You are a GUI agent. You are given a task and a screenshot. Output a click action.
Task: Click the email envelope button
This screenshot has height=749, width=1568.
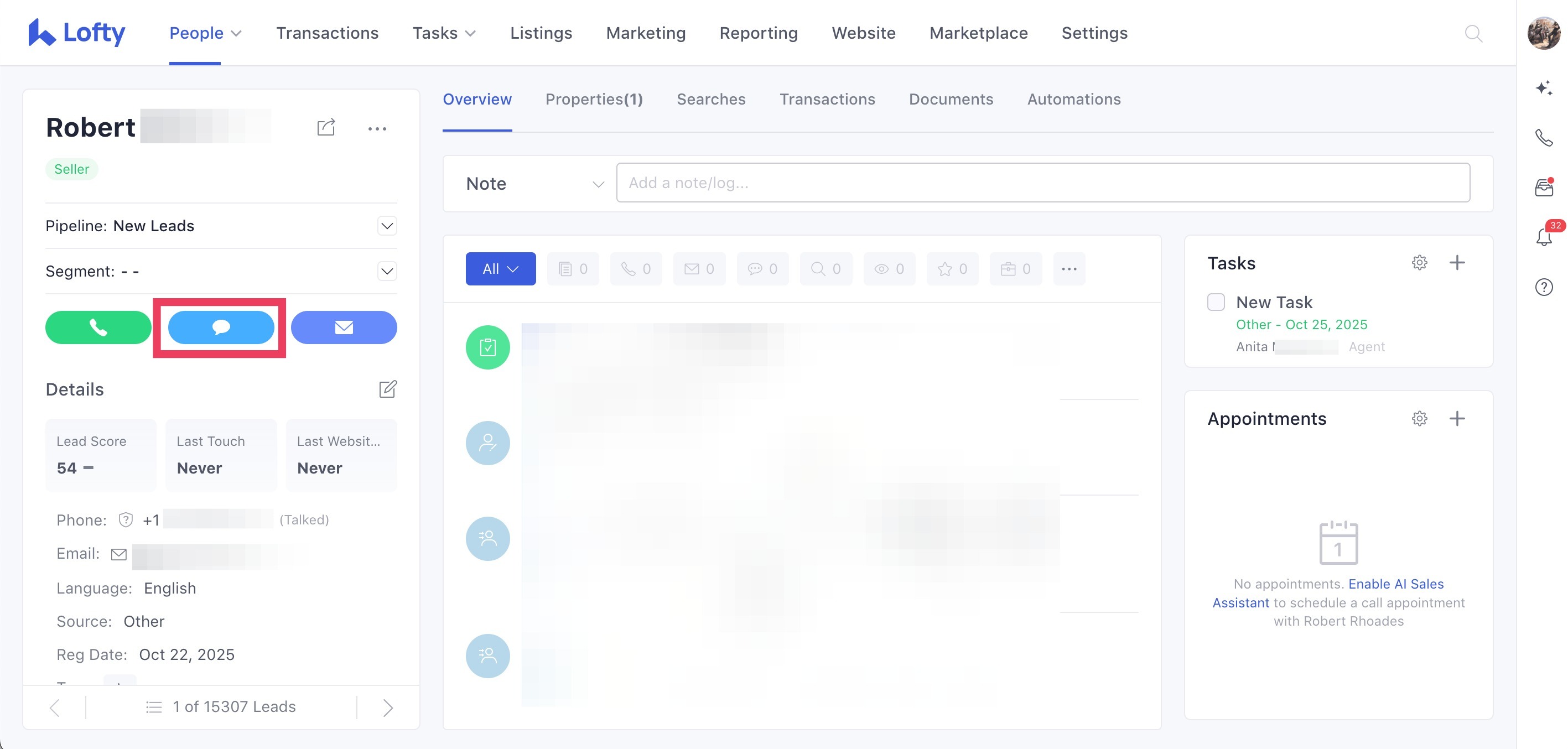click(x=344, y=327)
